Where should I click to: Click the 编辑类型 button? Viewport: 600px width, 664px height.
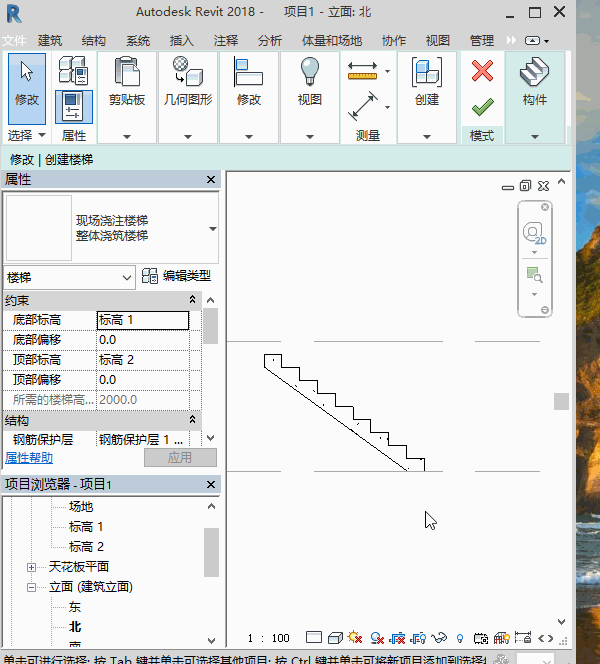177,277
